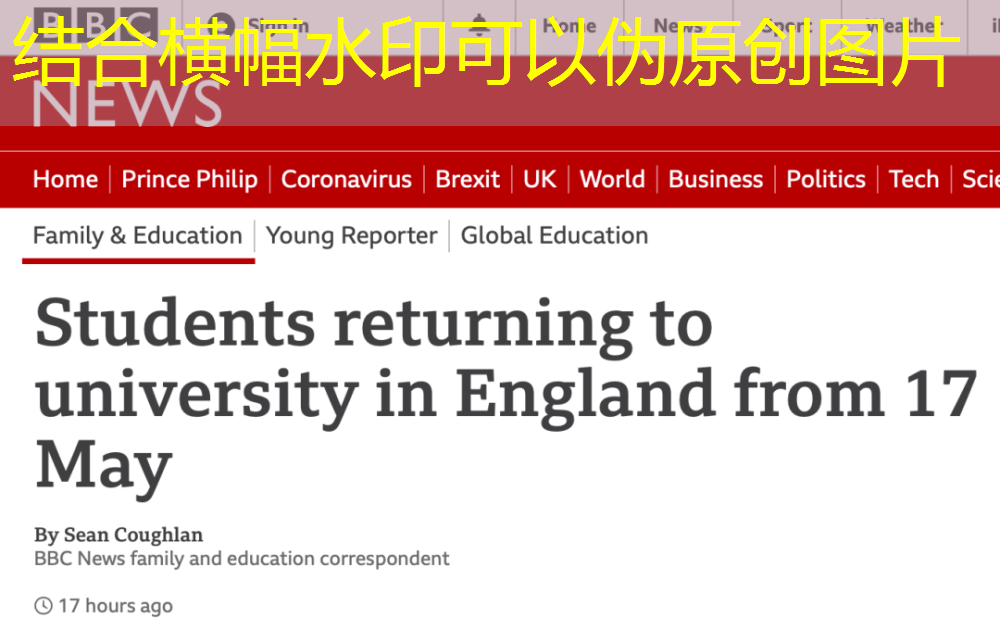This screenshot has height=630, width=1000.
Task: Click the BBC blocks logo
Action: [x=95, y=24]
